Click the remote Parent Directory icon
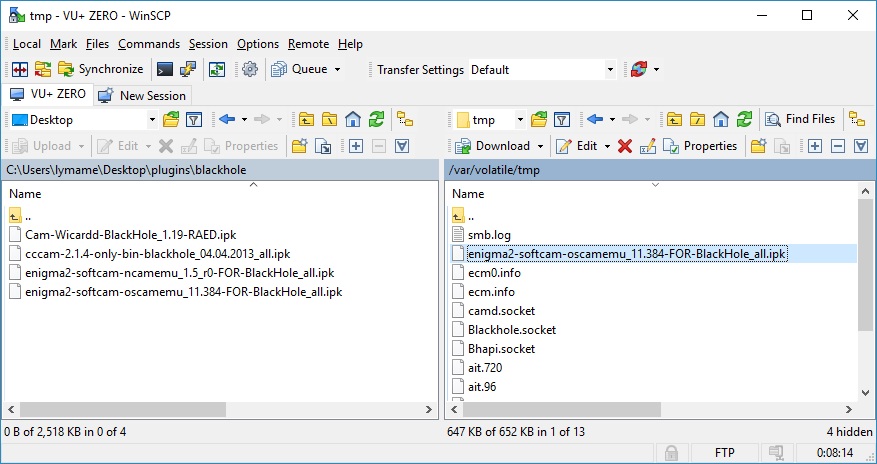The image size is (877, 464). pyautogui.click(x=674, y=119)
